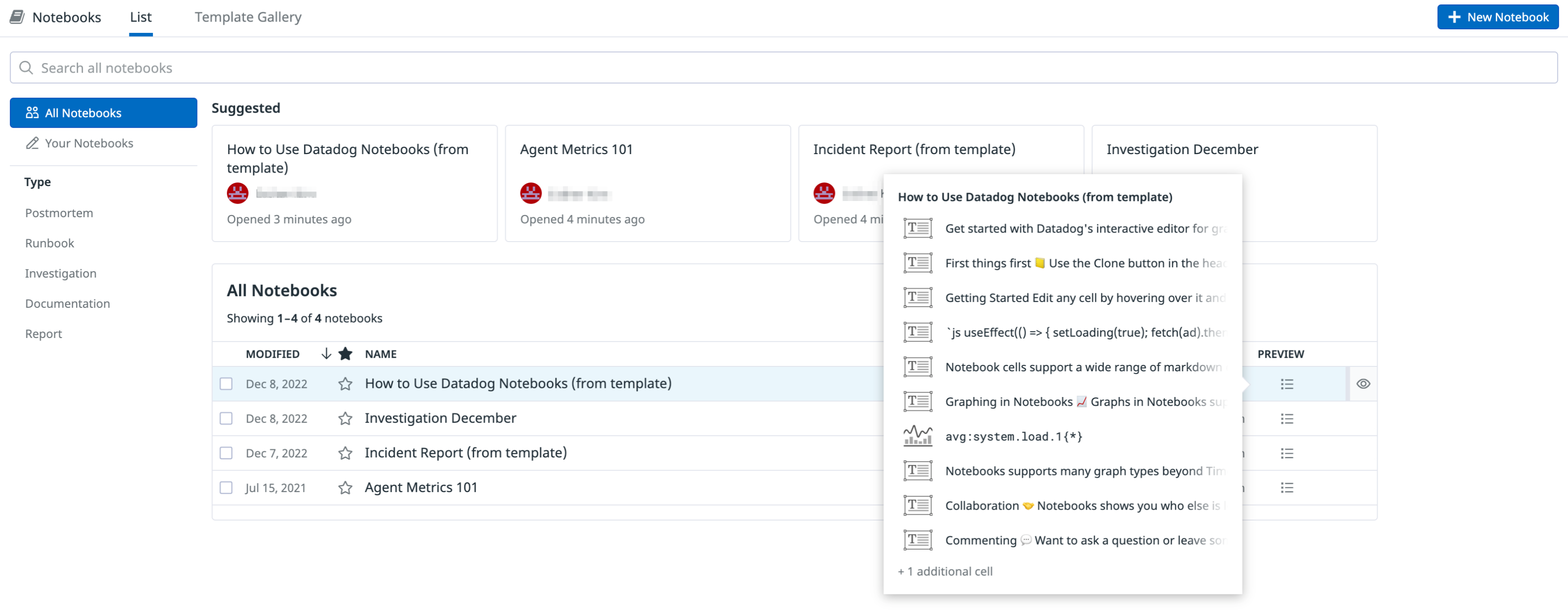This screenshot has width=1568, height=612.
Task: Click the avatar on Incident Report card
Action: coord(824,193)
